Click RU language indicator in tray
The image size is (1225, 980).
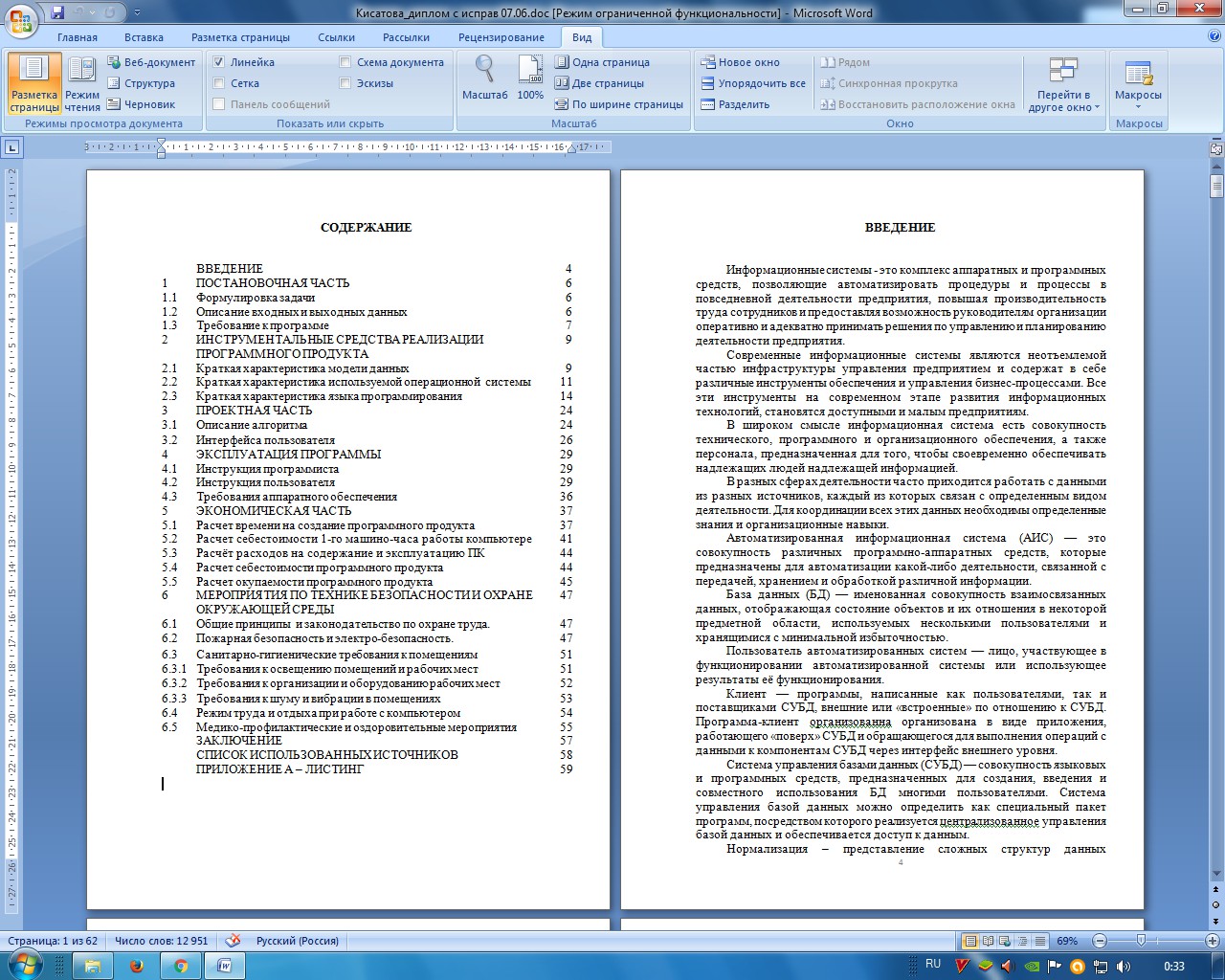point(933,965)
